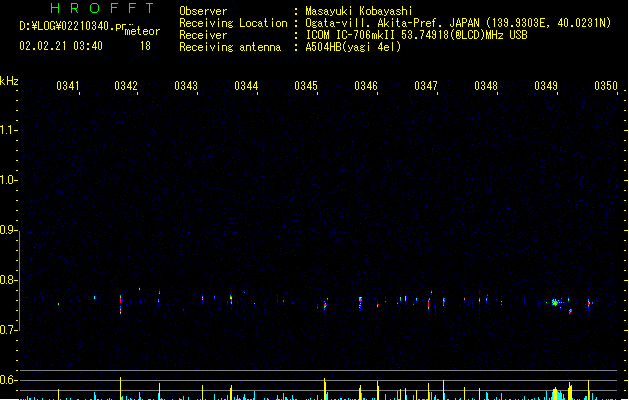Click the 0.6 frequency axis label
Screen dimensions: 629x400
click(8, 380)
